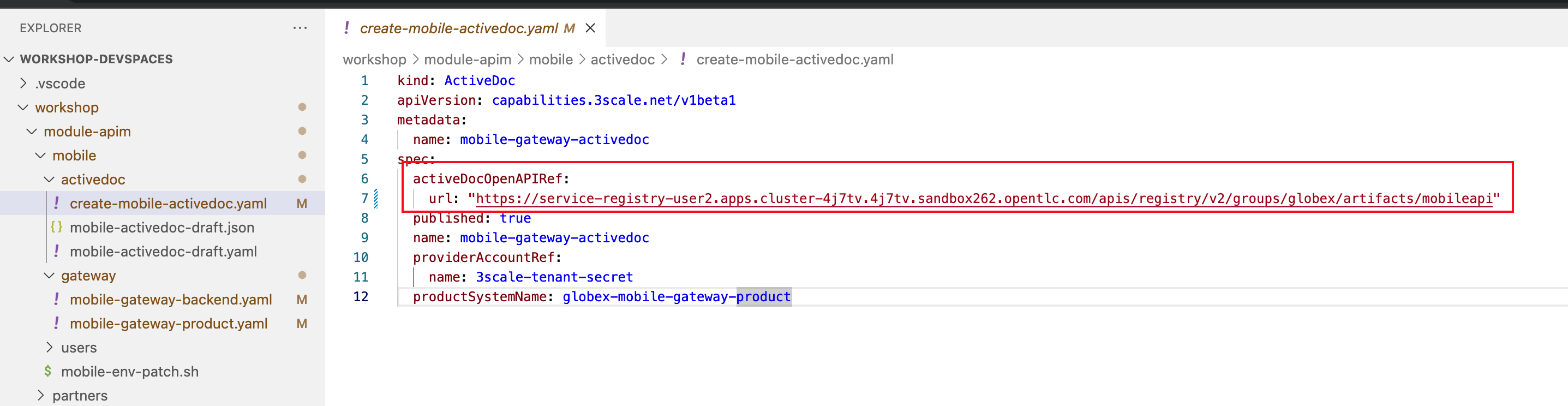This screenshot has width=1568, height=406.
Task: Click the shell dollar icon of mobile-env-patch.sh
Action: tap(47, 371)
